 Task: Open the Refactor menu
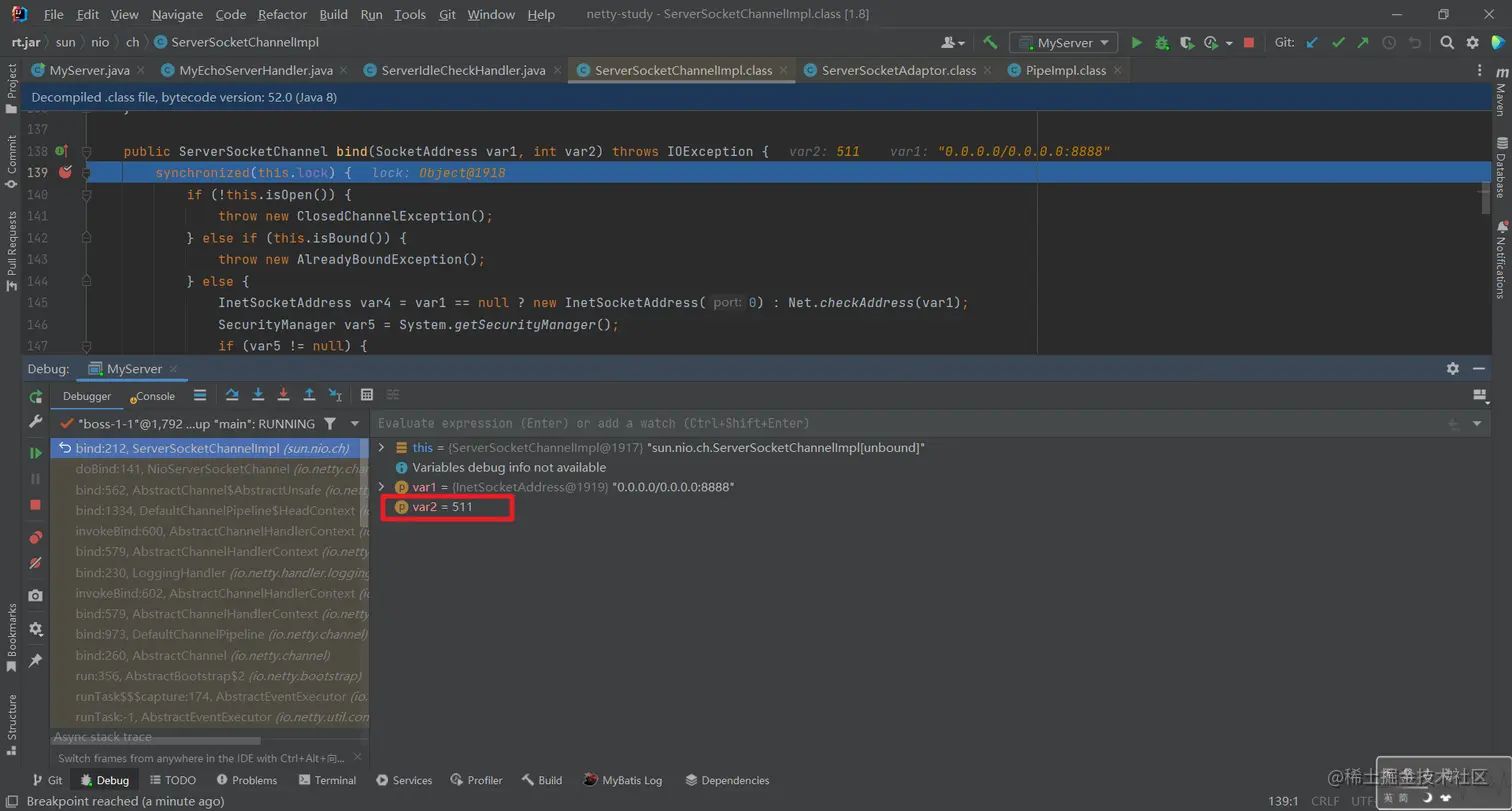[x=282, y=15]
